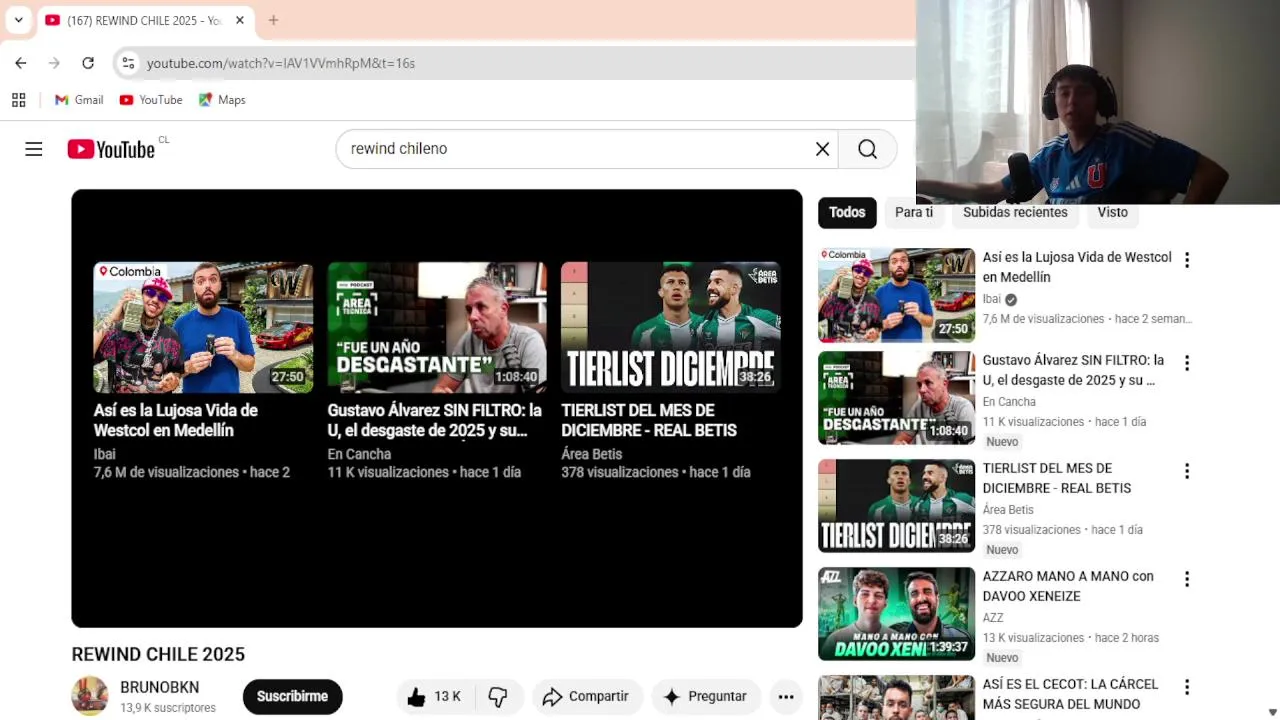The image size is (1280, 720).
Task: Open BRUNOBKN channel avatar
Action: pos(90,696)
